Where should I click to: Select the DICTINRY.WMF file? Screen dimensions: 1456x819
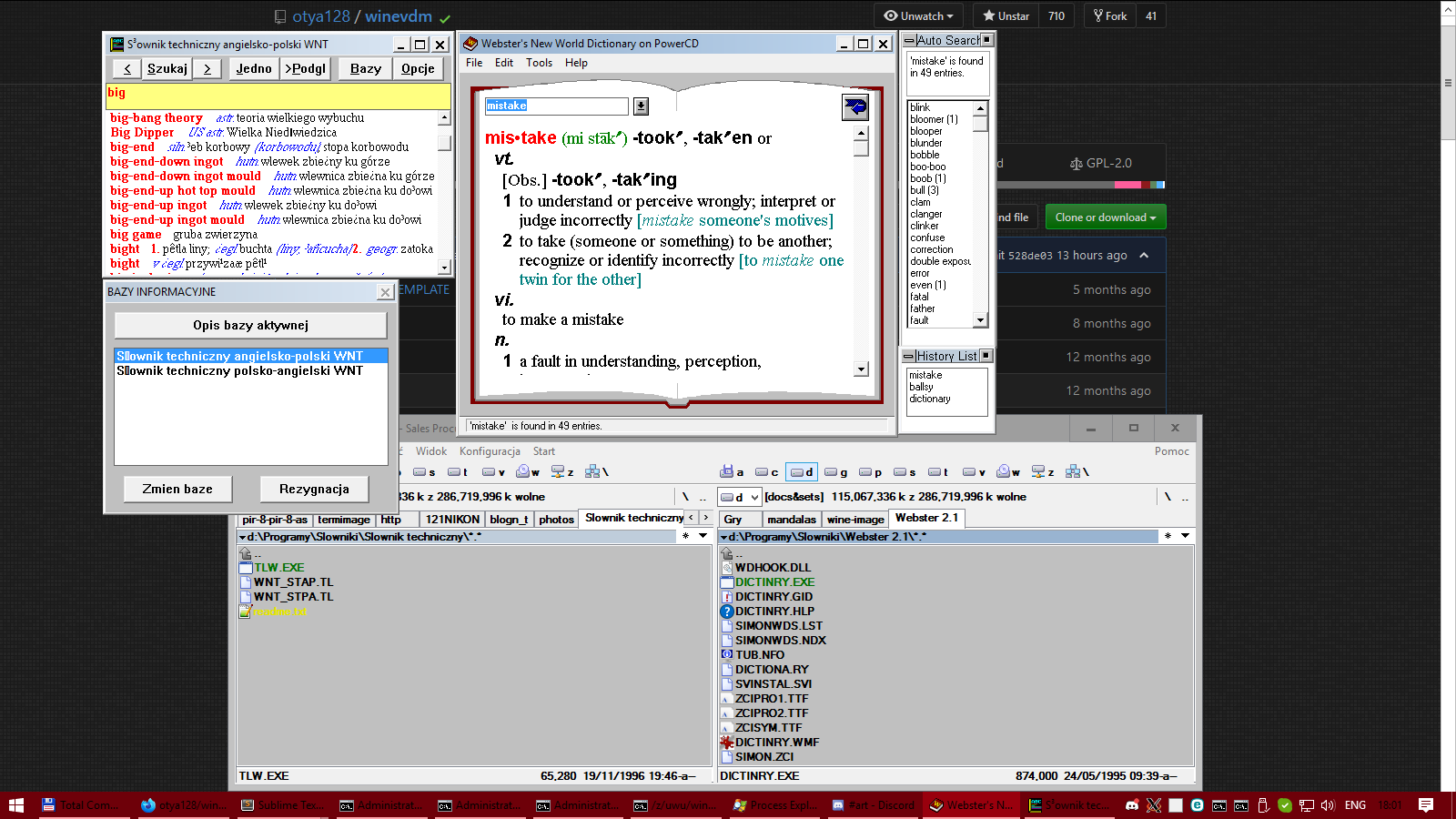(x=776, y=743)
